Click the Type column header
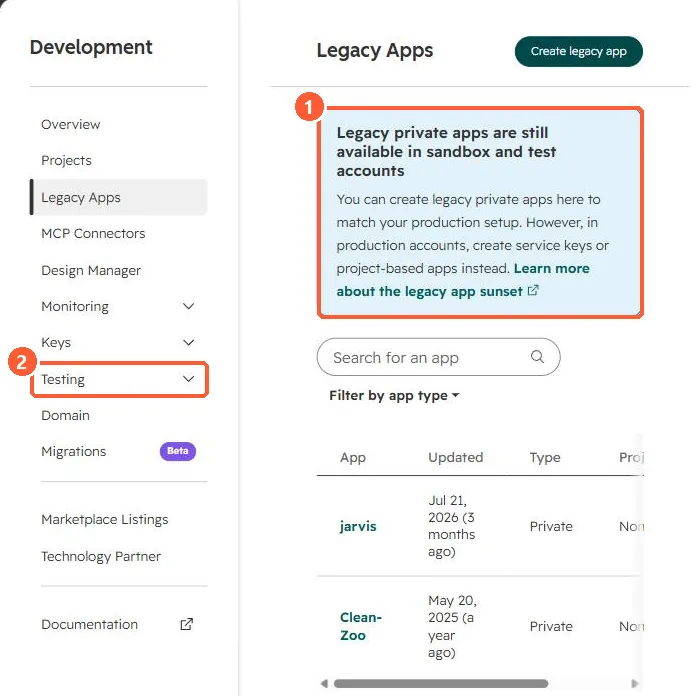Screen dimensions: 698x696 [545, 457]
